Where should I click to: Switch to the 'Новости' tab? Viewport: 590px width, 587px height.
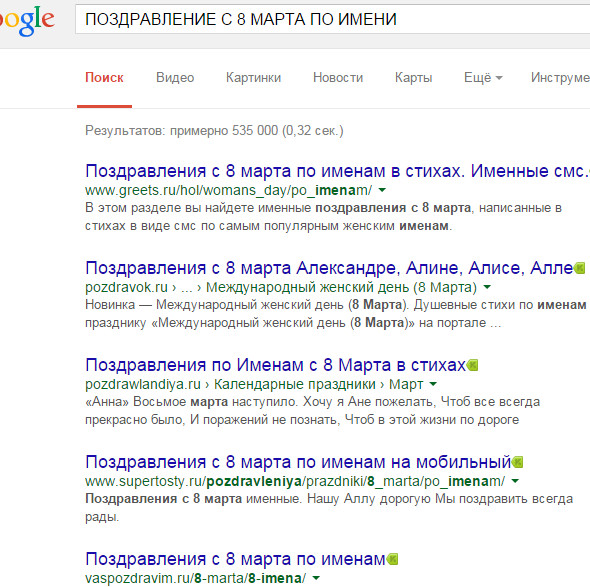point(338,78)
